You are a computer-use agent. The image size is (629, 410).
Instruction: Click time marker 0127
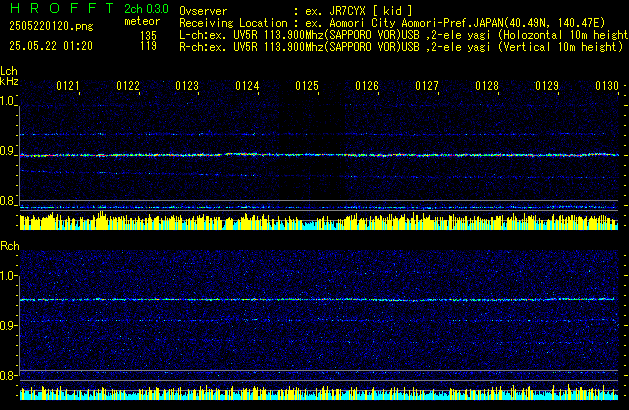click(x=427, y=86)
